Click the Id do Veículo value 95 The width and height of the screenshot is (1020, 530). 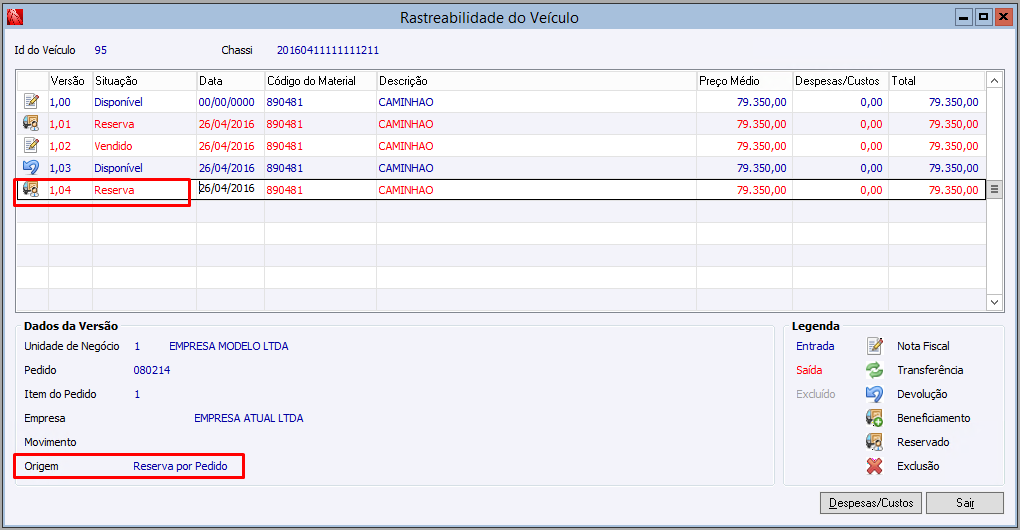tap(100, 50)
